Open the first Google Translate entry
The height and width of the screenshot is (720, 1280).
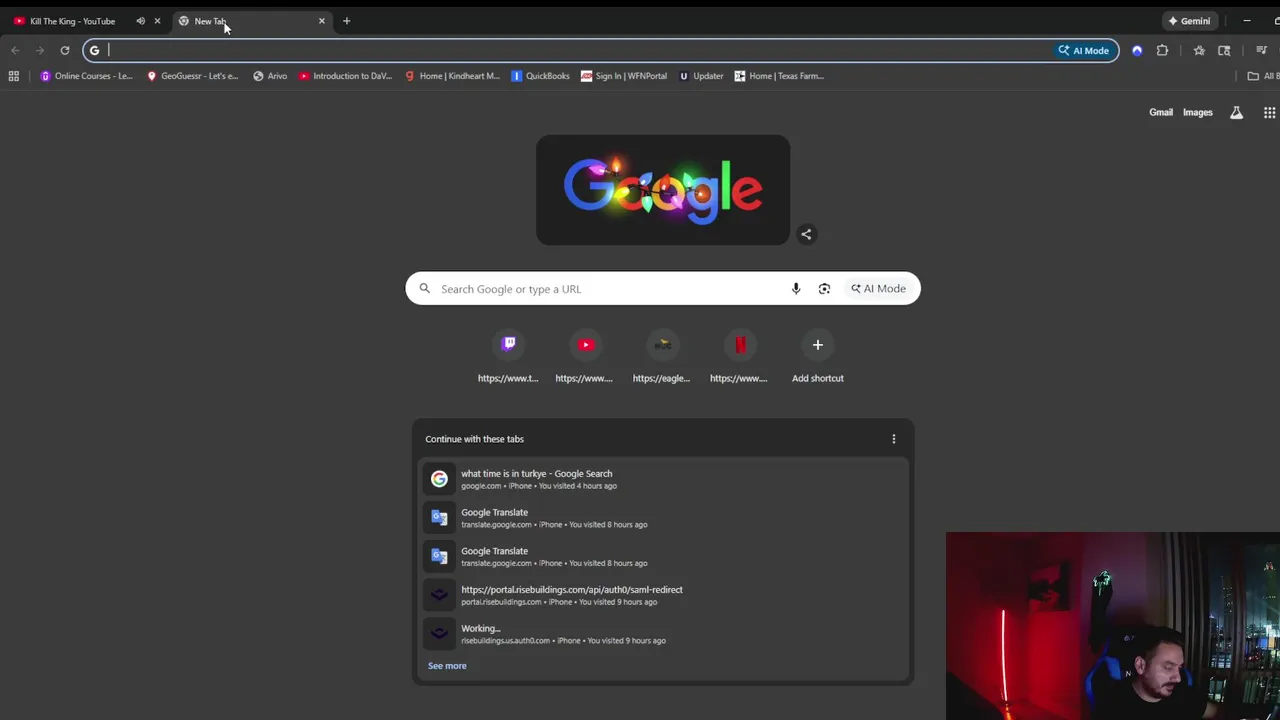click(663, 517)
